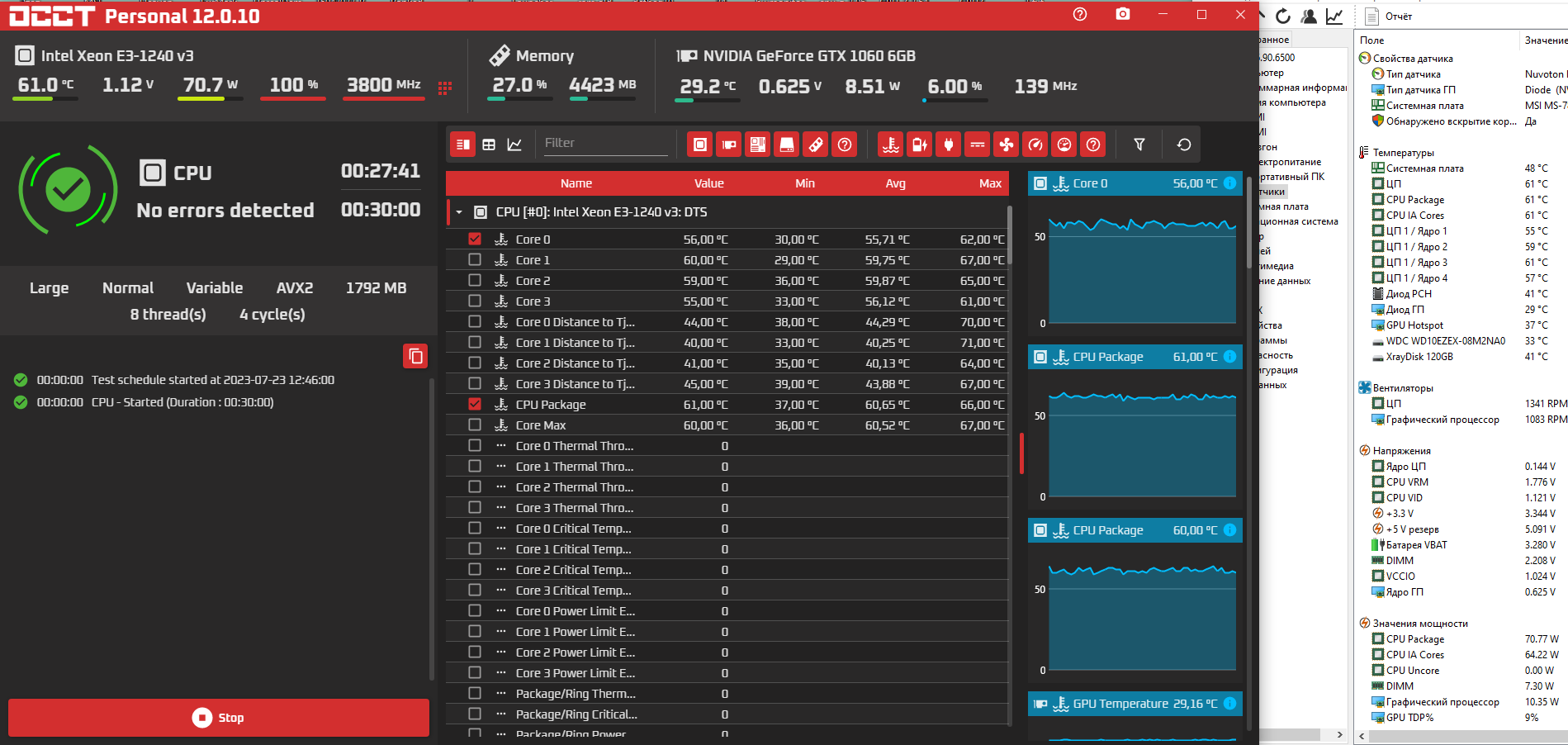Click the Filter text field
This screenshot has width=1568, height=745.
click(605, 143)
